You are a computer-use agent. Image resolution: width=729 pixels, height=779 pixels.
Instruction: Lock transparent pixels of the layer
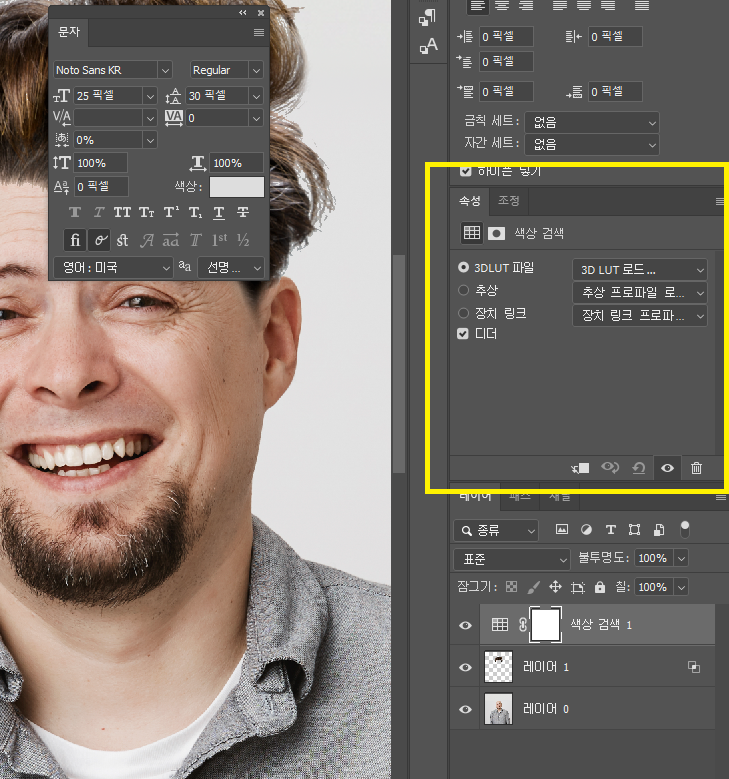point(511,587)
